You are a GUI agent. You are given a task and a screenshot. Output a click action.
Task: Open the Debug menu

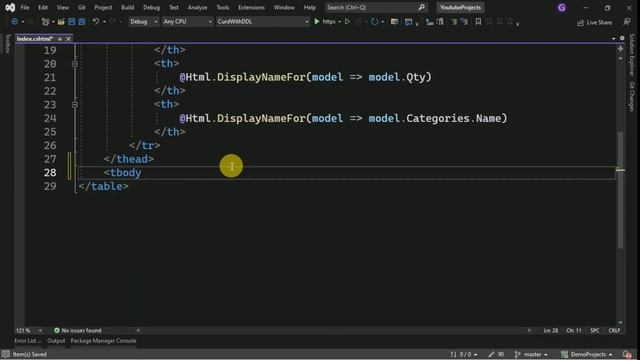[151, 7]
